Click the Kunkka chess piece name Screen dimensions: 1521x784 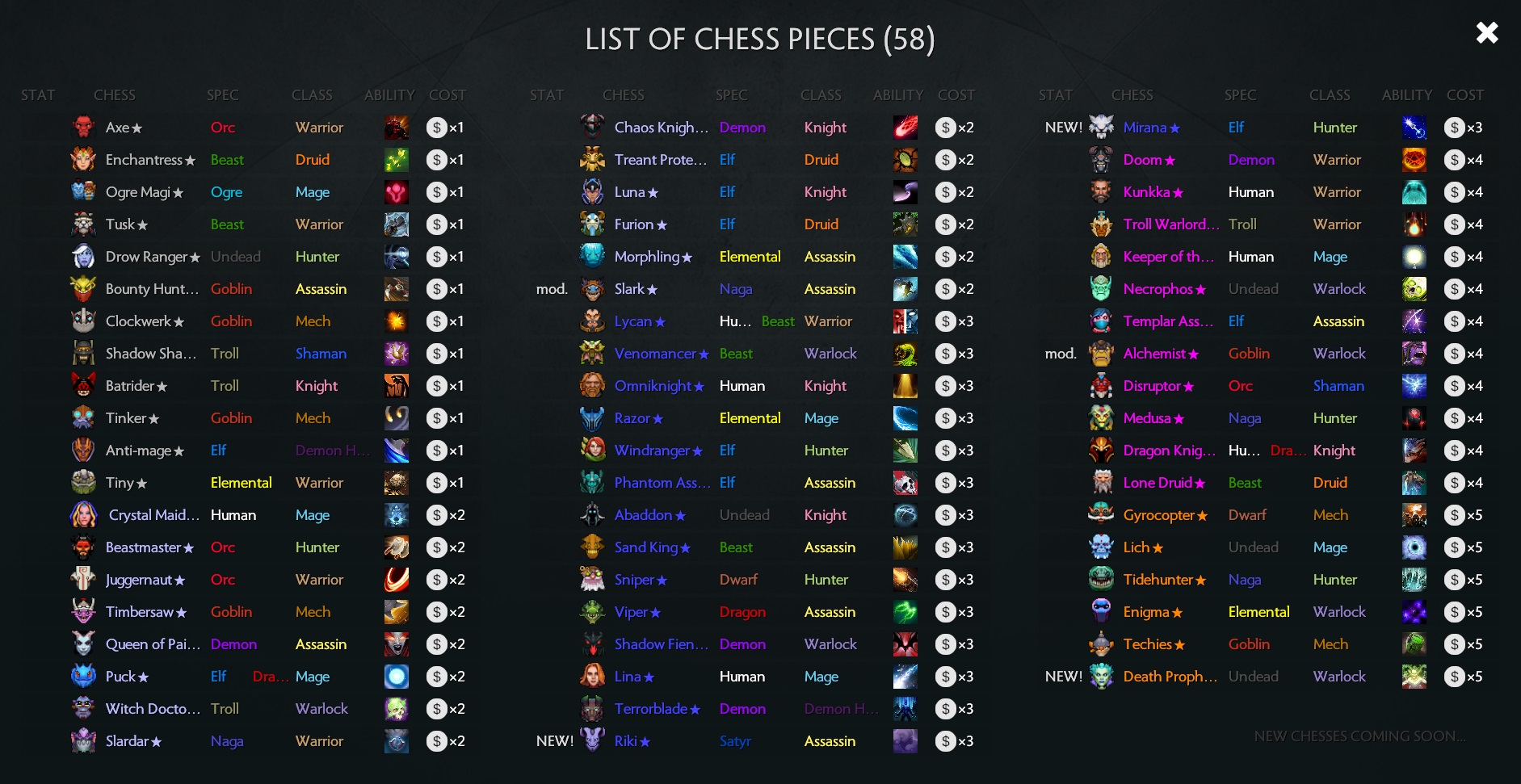point(1146,192)
